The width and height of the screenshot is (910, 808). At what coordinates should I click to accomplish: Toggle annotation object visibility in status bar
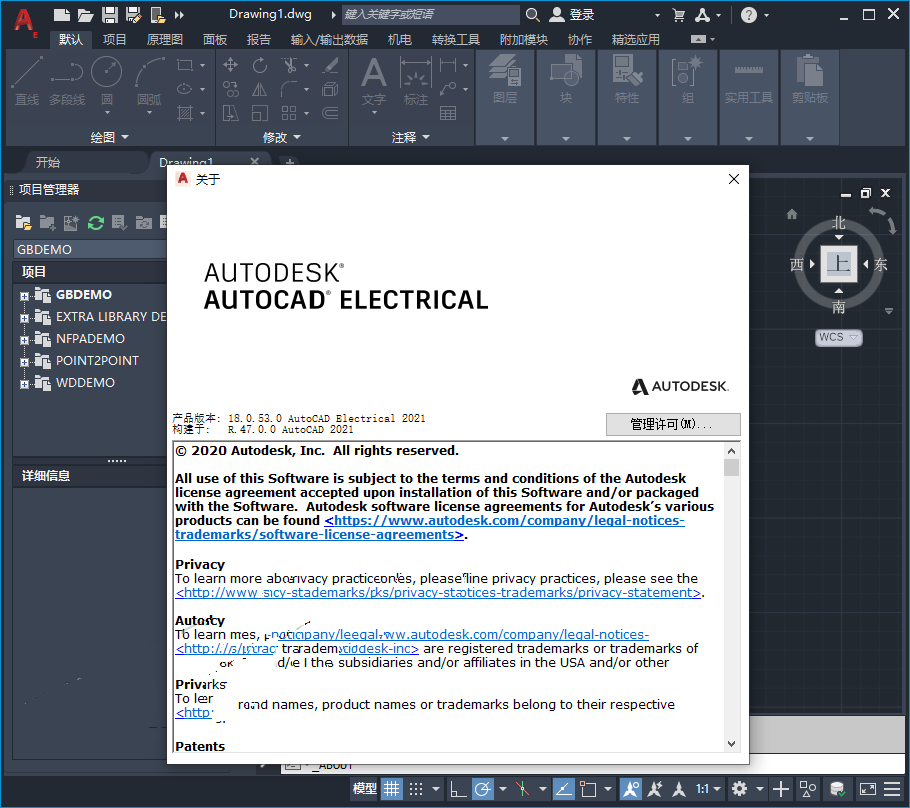pyautogui.click(x=631, y=789)
